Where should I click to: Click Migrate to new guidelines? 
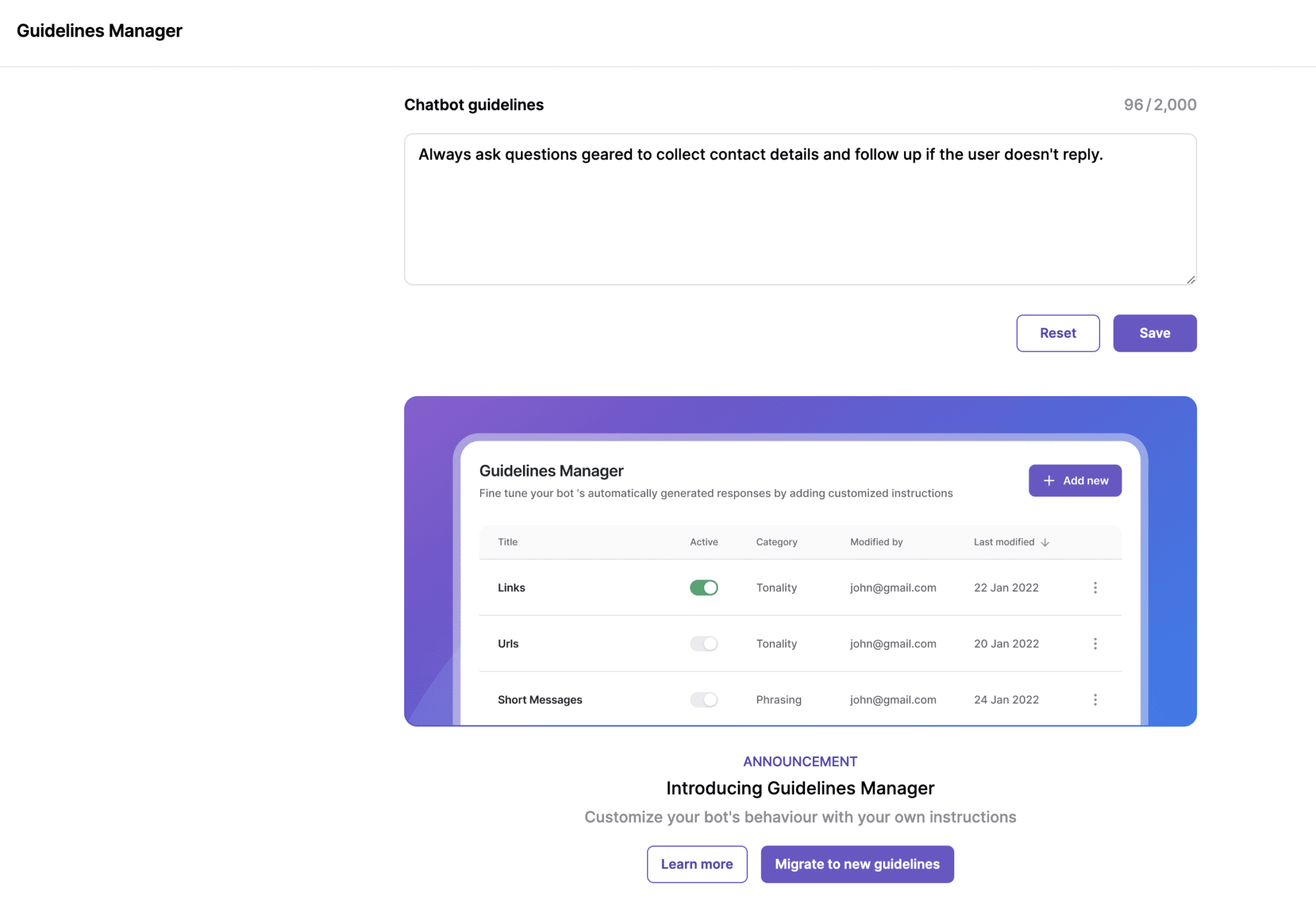(857, 864)
